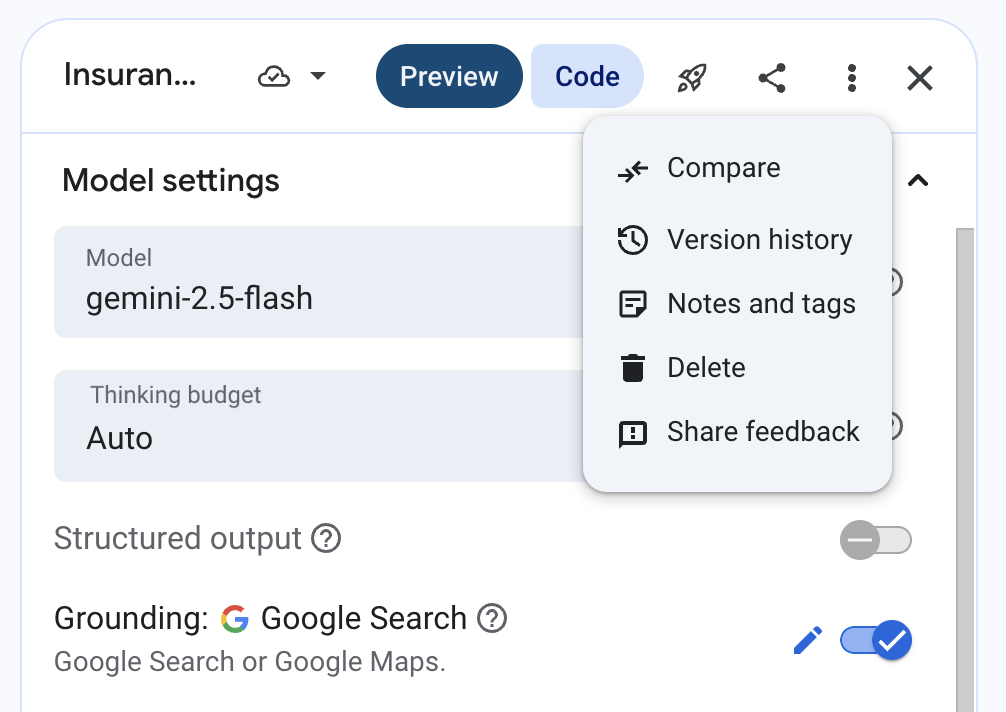This screenshot has height=712, width=1006.
Task: Click the Google logo in Grounding row
Action: (235, 619)
